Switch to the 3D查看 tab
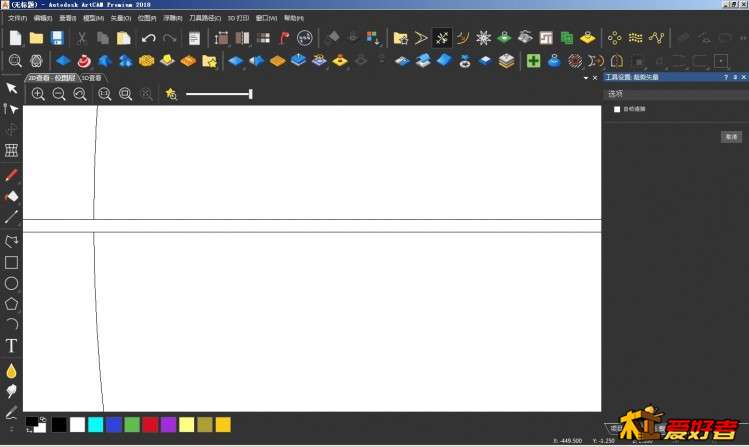 click(92, 77)
